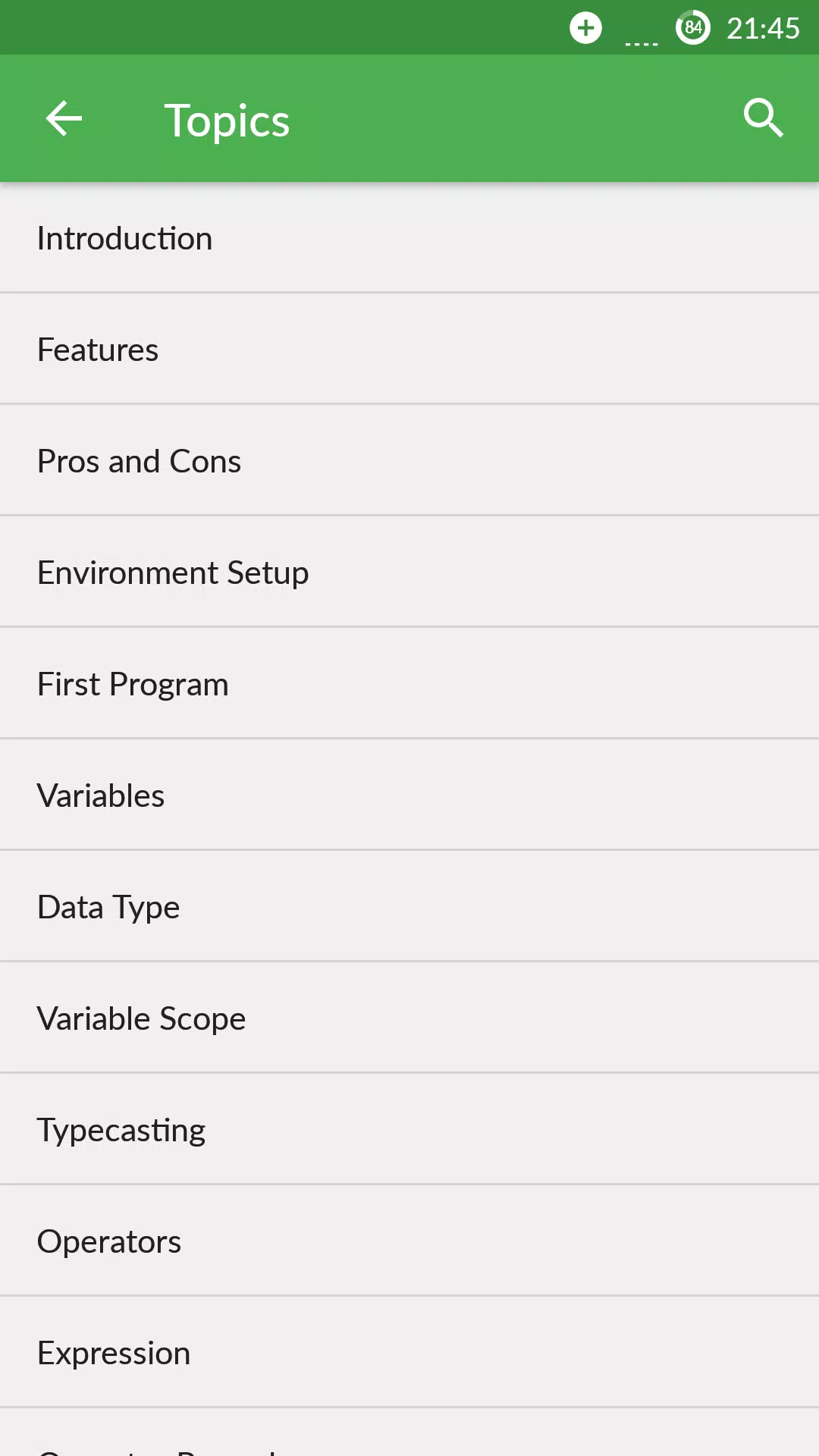Screen dimensions: 819x1456
Task: Open the Variables topic
Action: (409, 795)
